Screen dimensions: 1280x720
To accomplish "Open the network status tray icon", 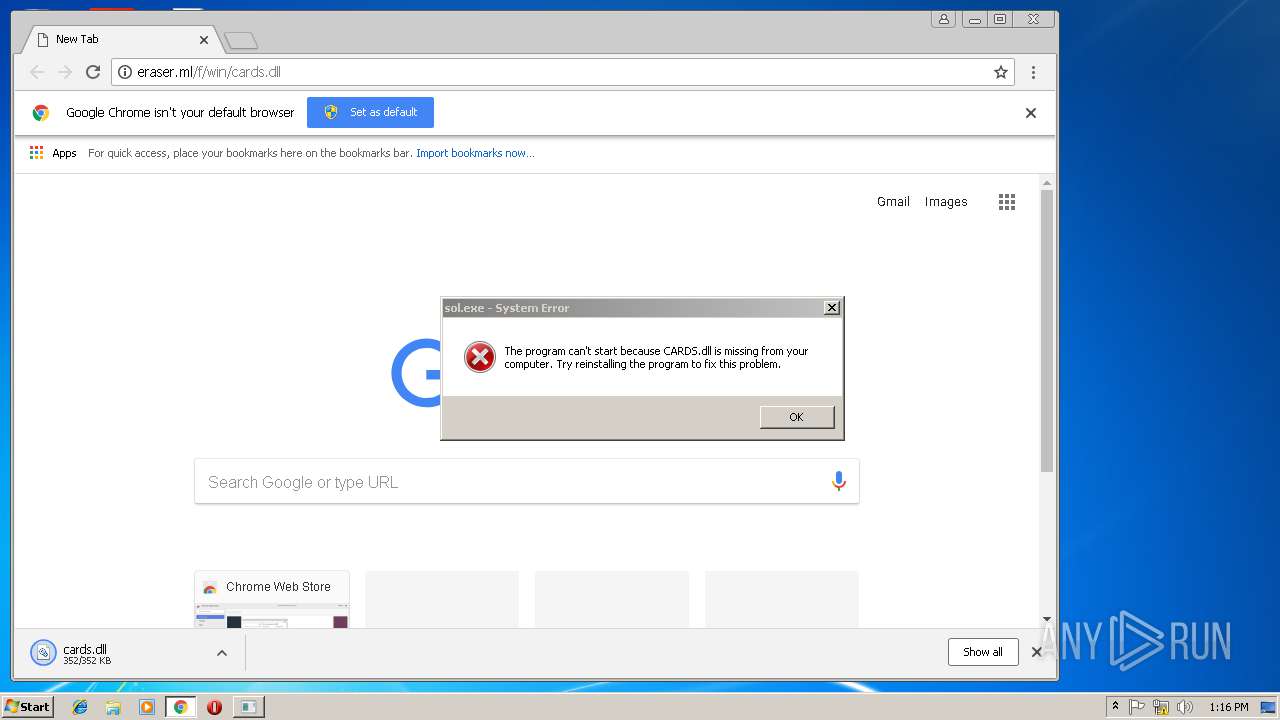I will [x=1161, y=707].
